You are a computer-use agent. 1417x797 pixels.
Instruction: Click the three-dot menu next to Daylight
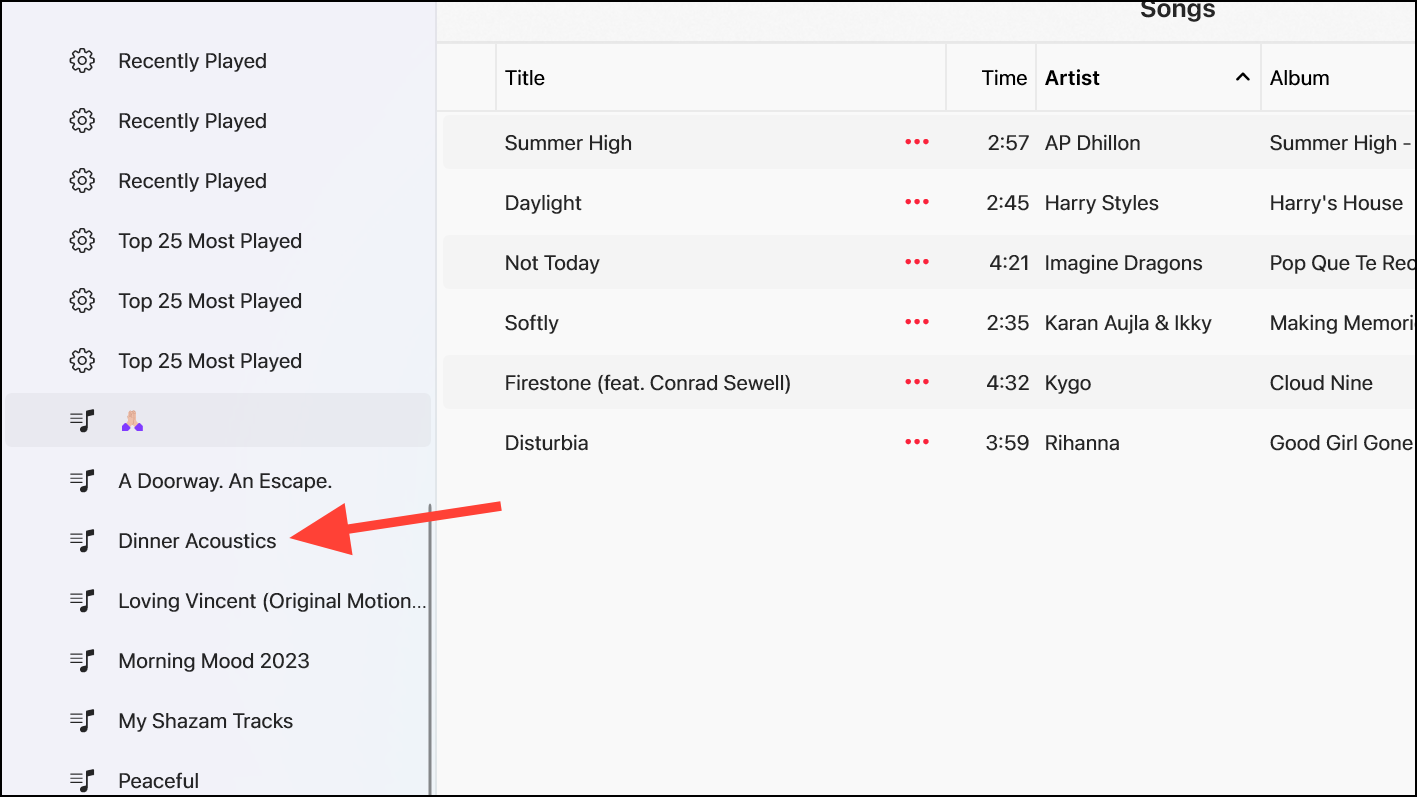[x=916, y=201]
